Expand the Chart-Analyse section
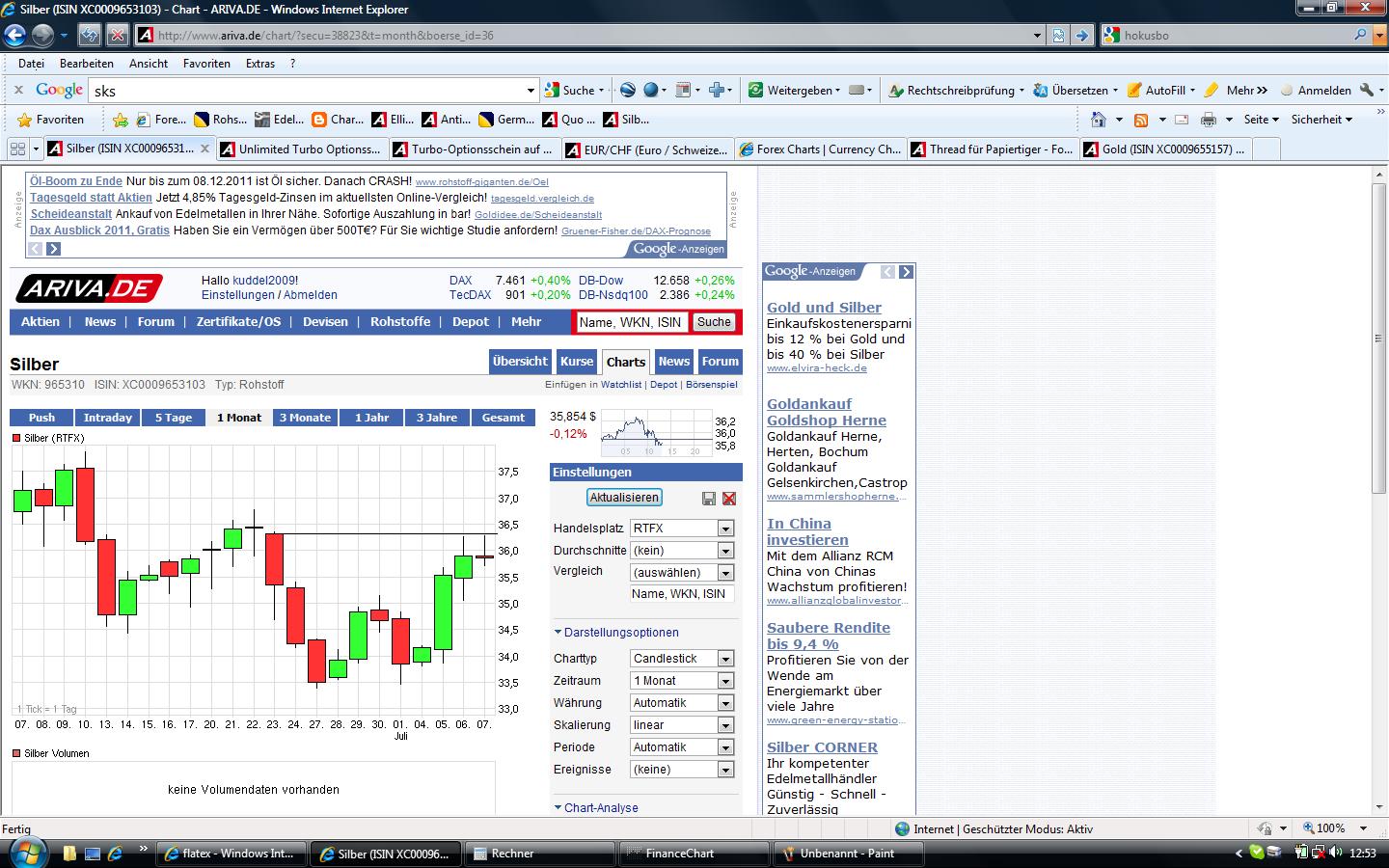1389x868 pixels. coord(596,808)
